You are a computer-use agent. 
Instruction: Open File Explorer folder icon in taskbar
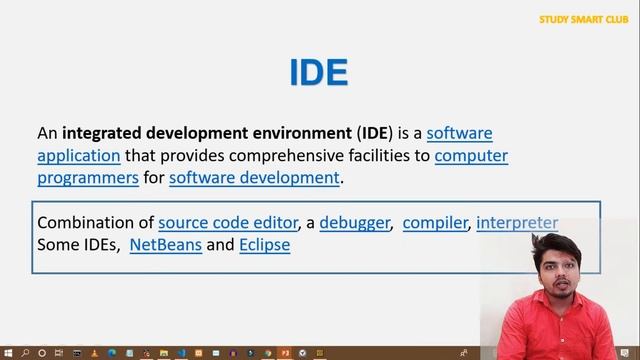164,353
